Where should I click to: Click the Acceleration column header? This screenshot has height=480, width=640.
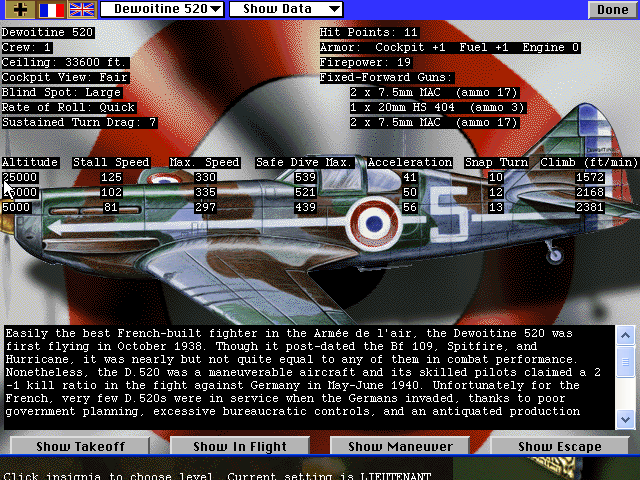(410, 162)
